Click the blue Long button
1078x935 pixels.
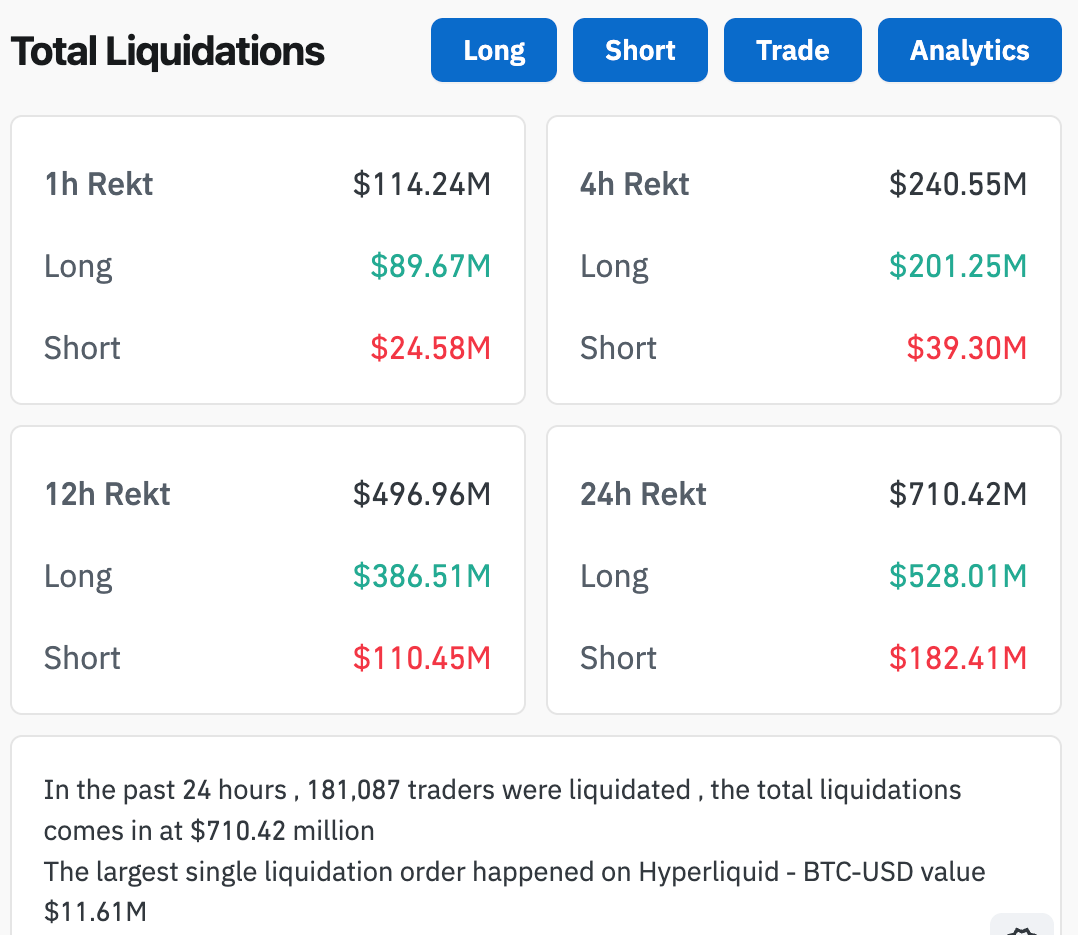click(494, 50)
